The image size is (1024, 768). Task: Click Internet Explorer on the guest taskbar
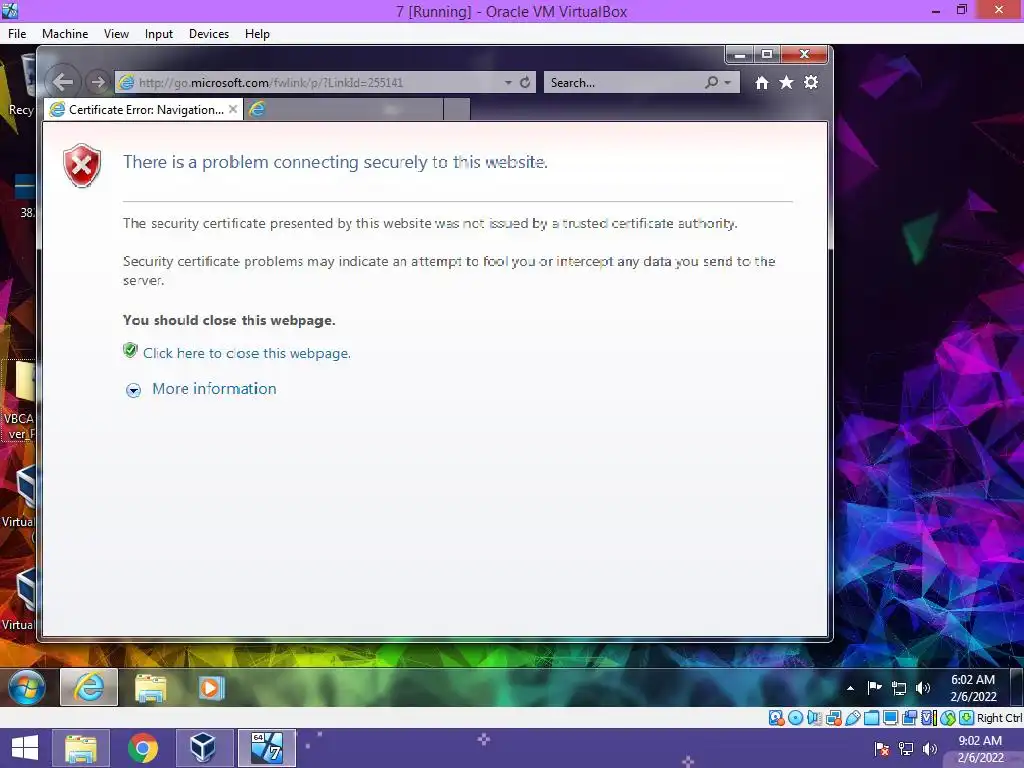click(89, 687)
